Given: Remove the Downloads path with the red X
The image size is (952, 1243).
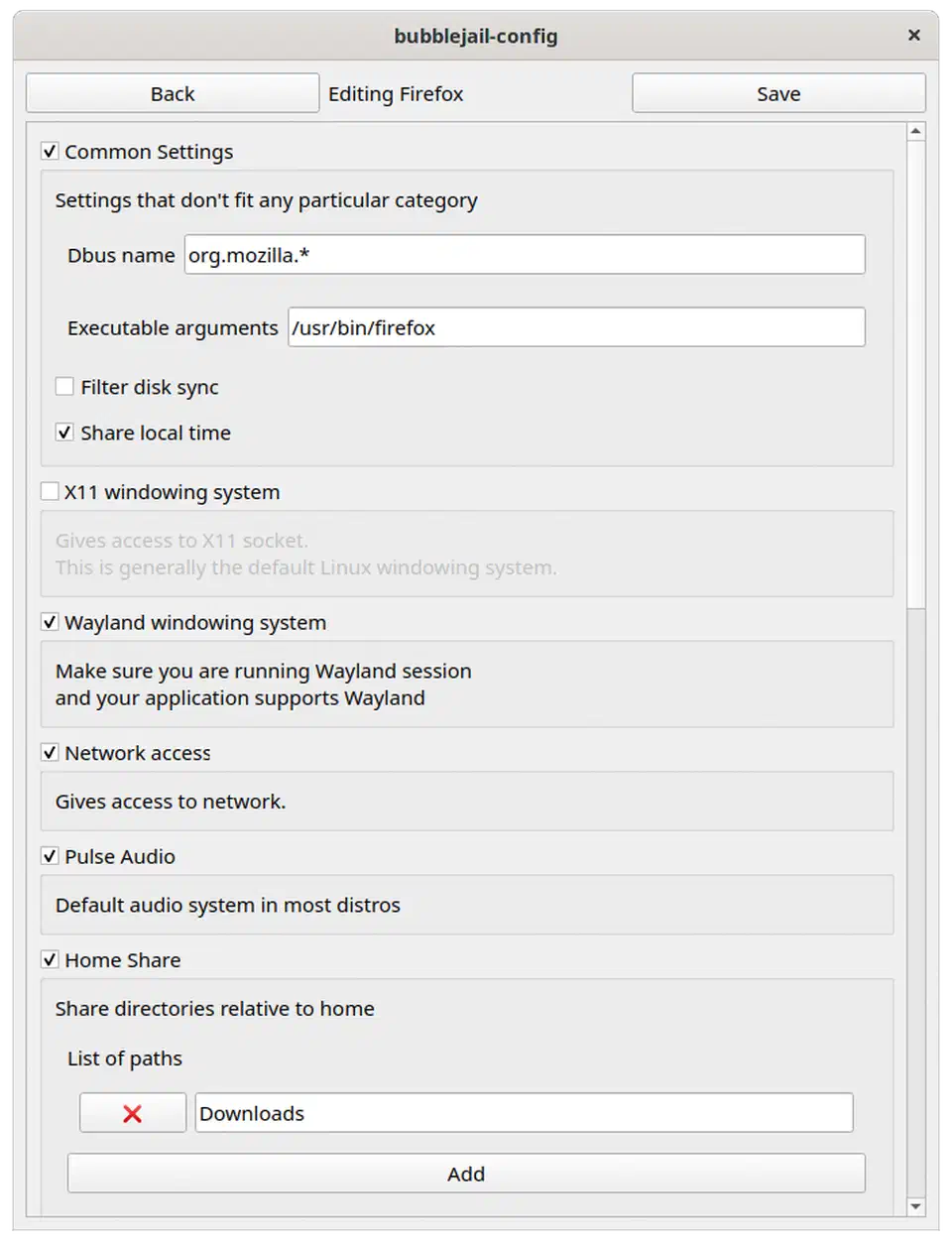Looking at the screenshot, I should pos(132,1112).
